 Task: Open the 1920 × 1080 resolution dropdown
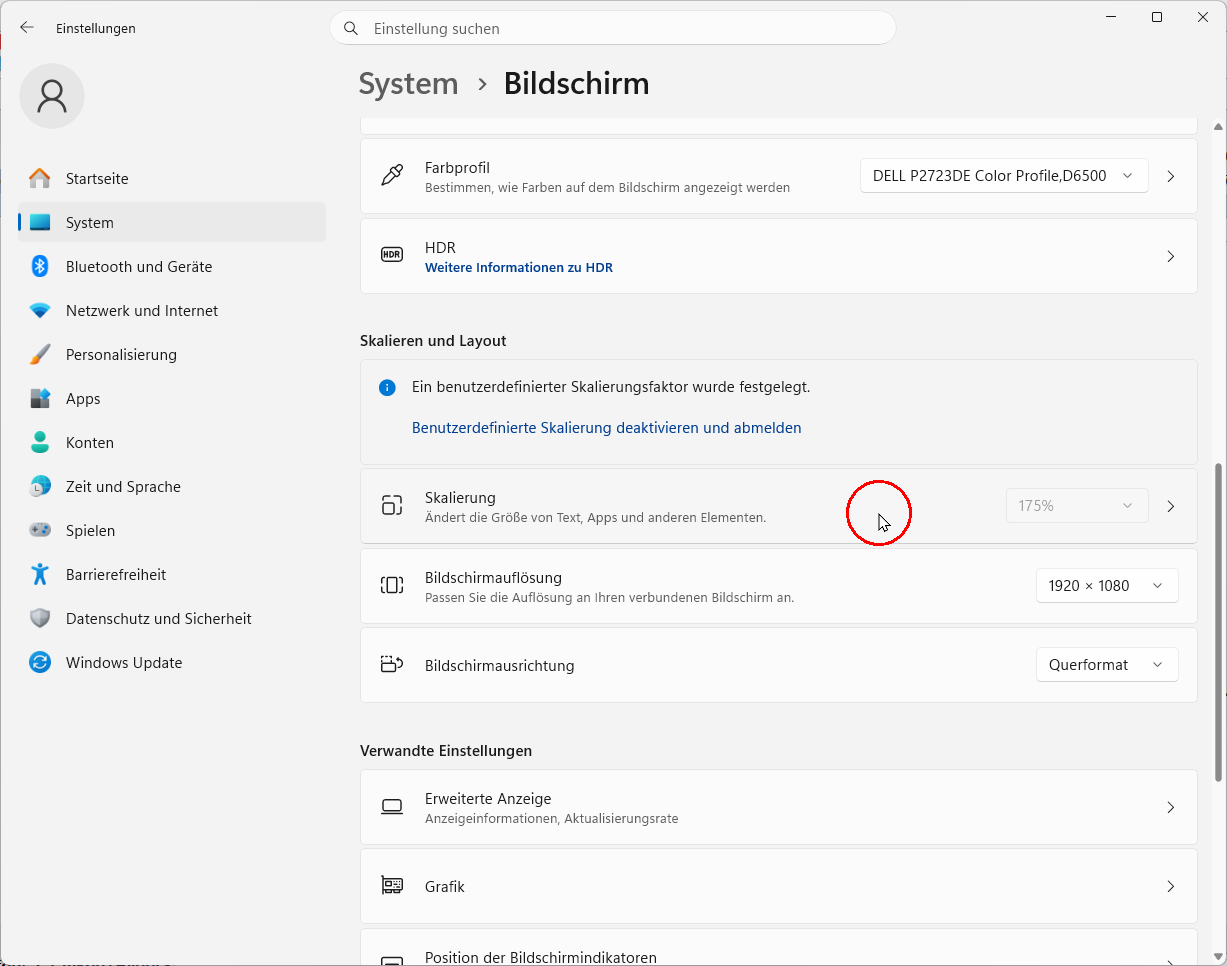point(1107,586)
